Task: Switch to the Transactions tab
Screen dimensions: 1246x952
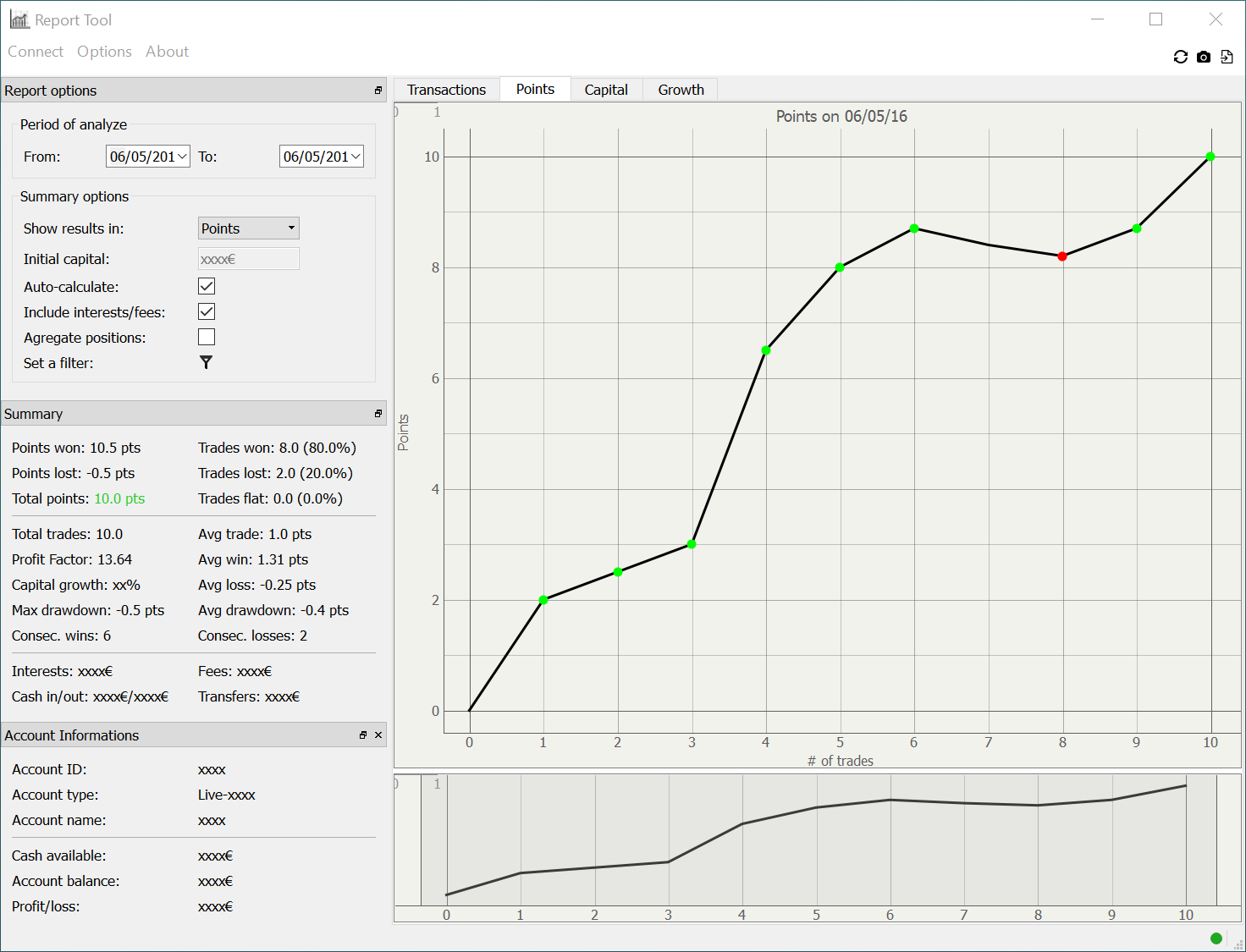Action: (x=447, y=90)
